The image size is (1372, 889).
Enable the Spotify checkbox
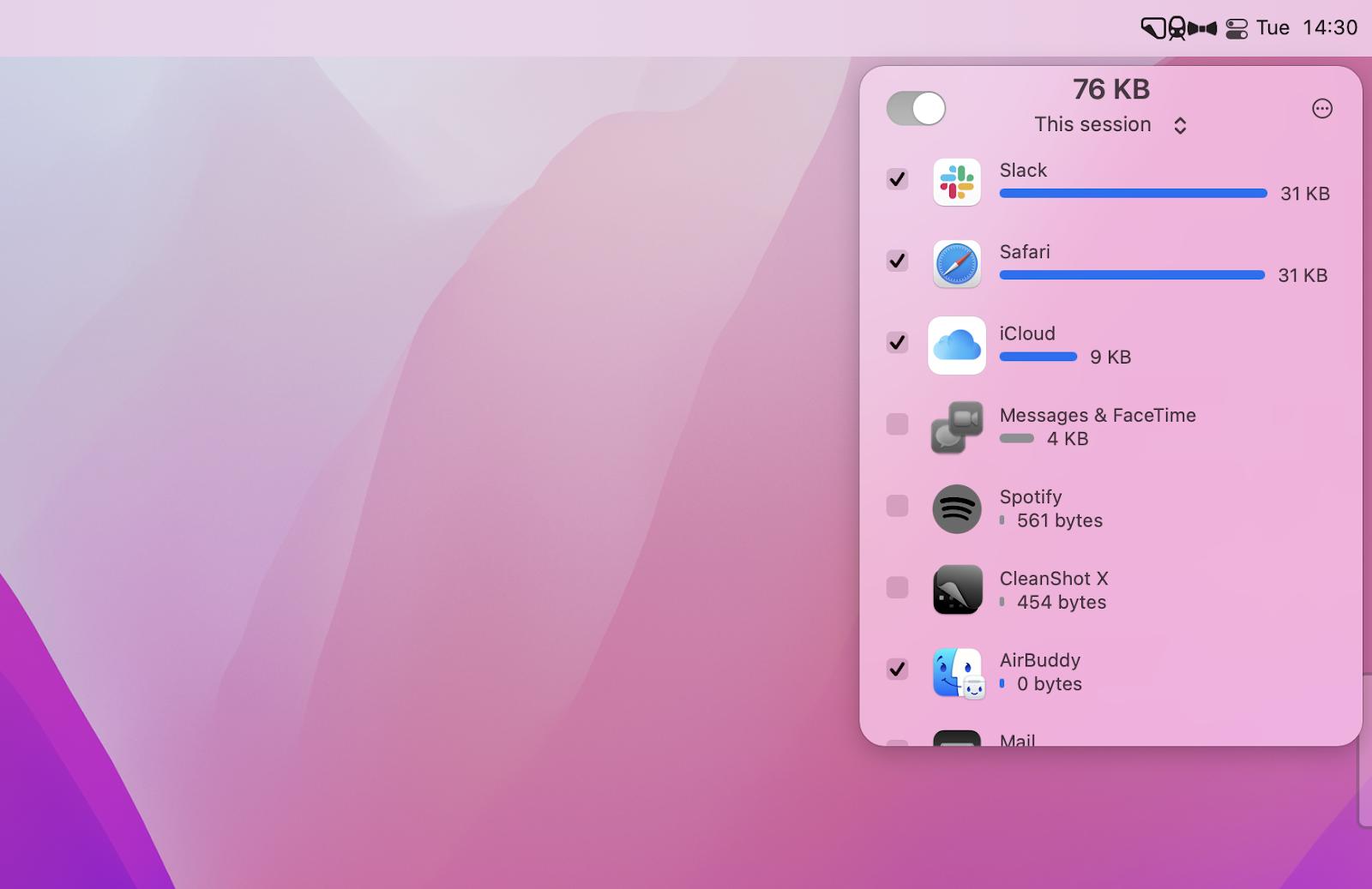[897, 506]
